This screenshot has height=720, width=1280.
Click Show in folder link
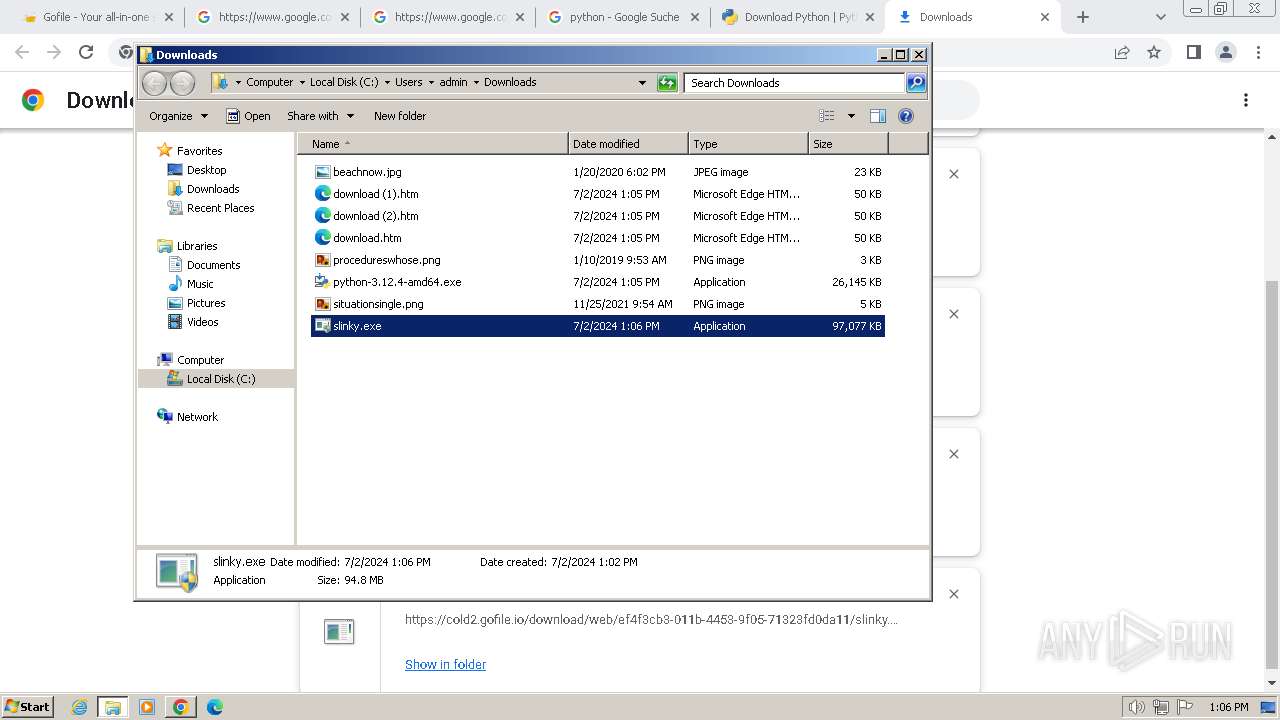tap(445, 664)
